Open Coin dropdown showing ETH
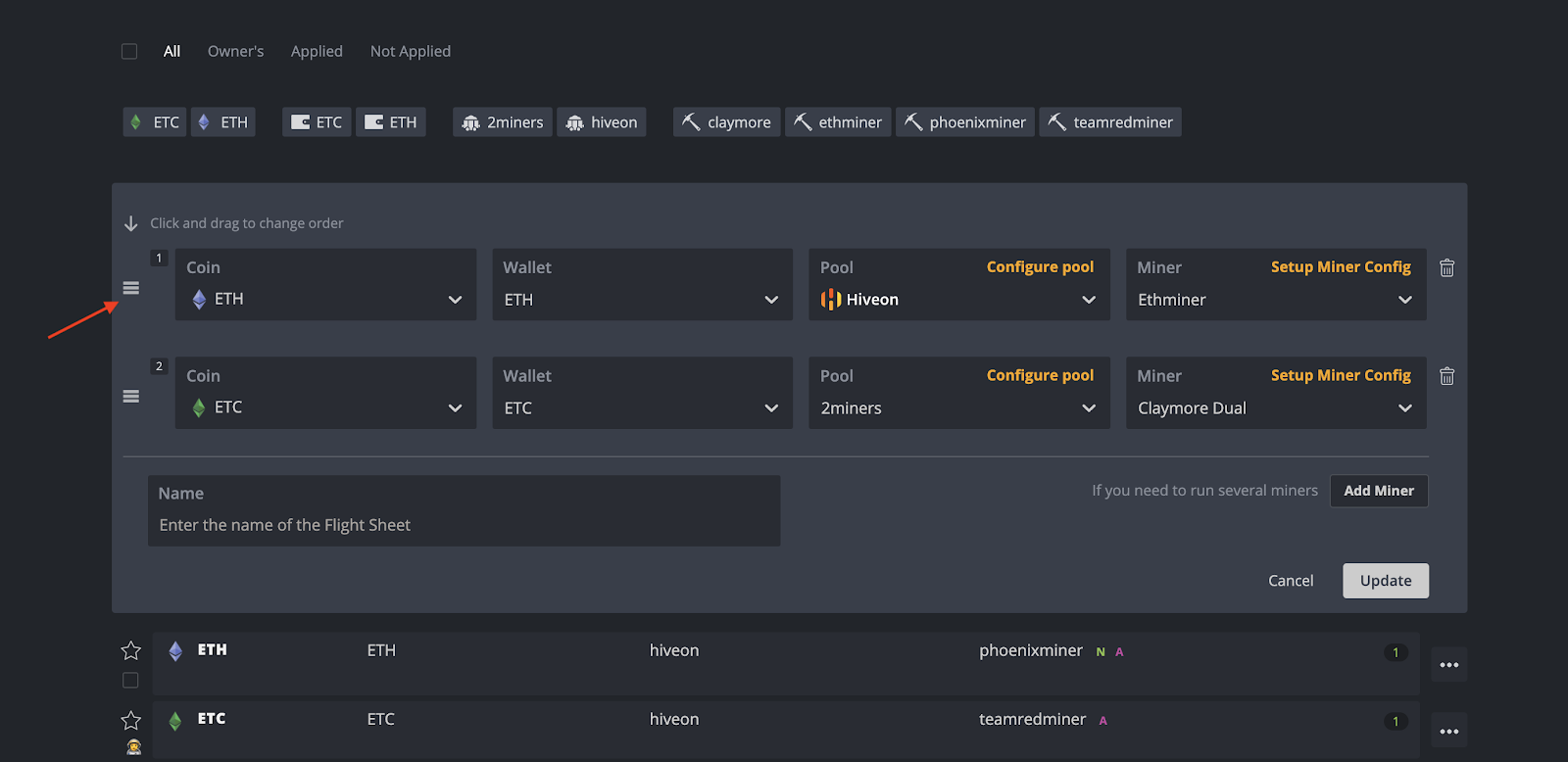 (326, 284)
